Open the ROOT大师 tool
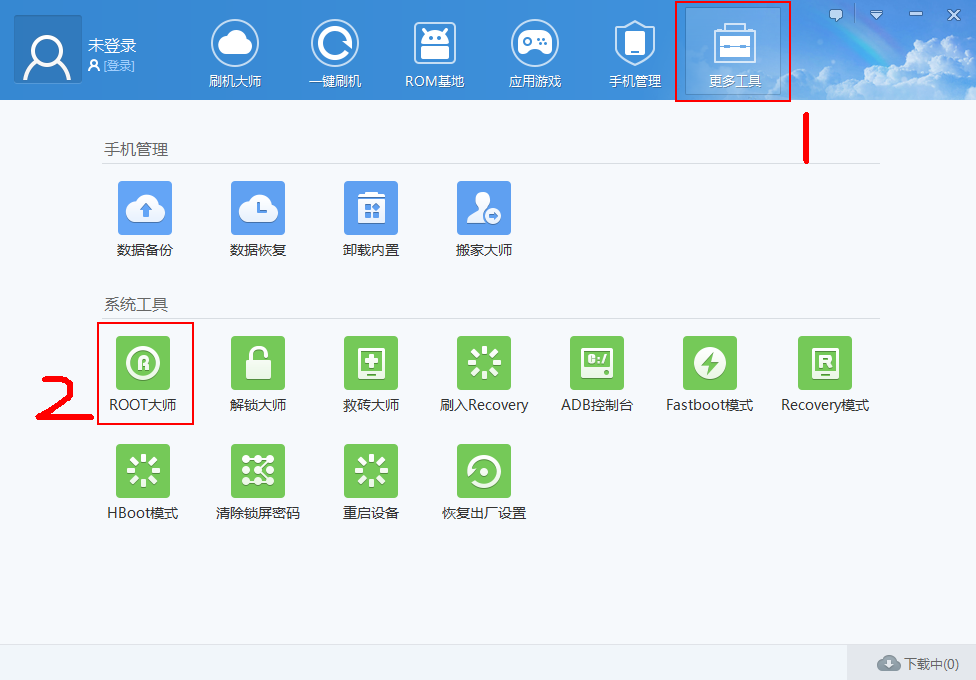Screen dimensions: 976x680 (143, 363)
